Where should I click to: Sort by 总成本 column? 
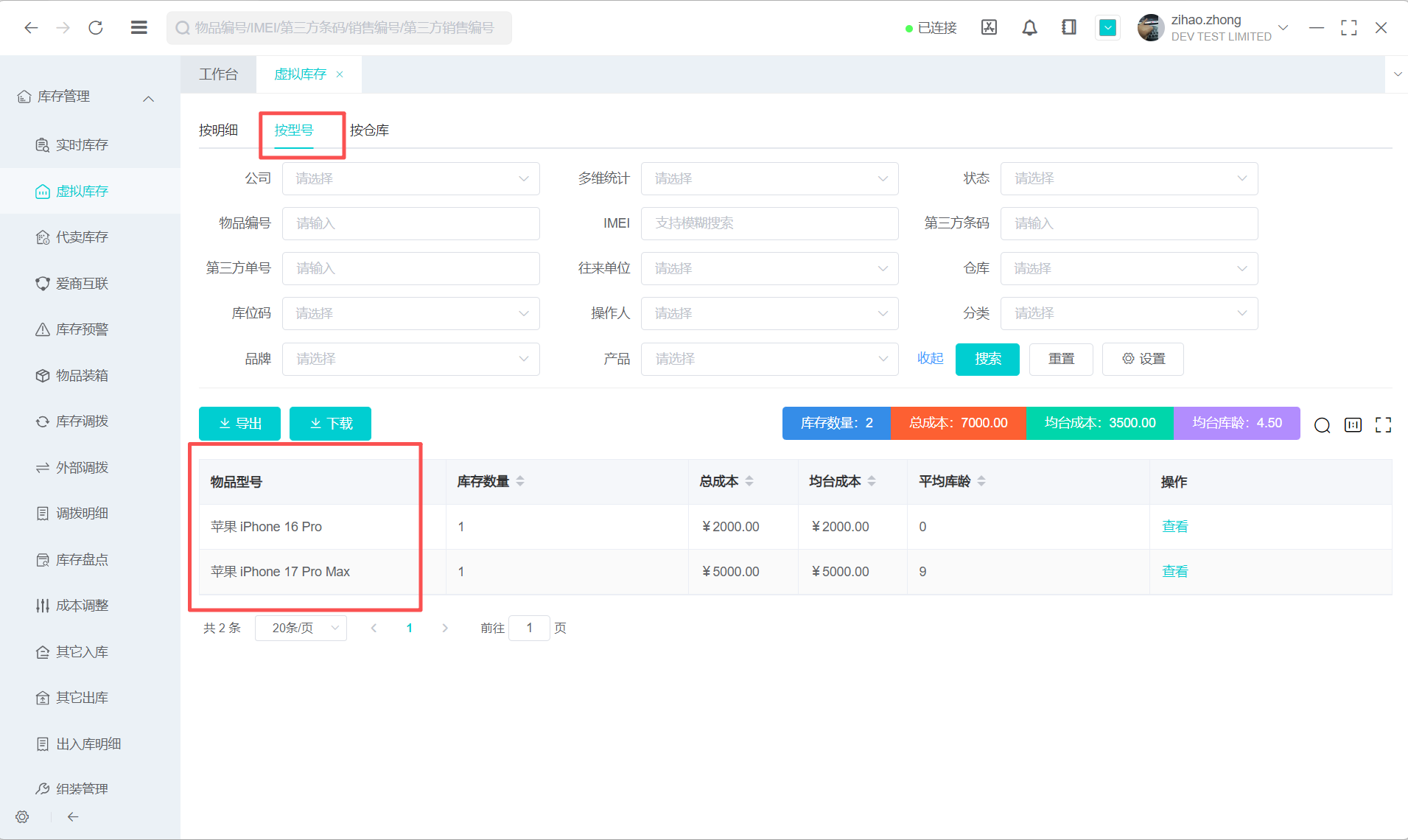[x=749, y=481]
